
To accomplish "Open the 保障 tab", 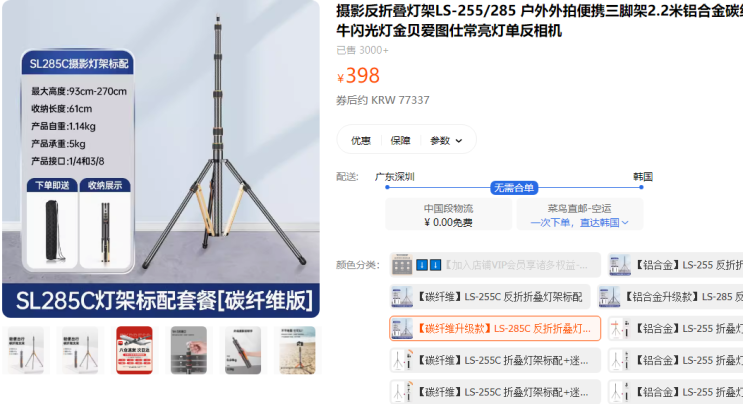I will (x=400, y=141).
